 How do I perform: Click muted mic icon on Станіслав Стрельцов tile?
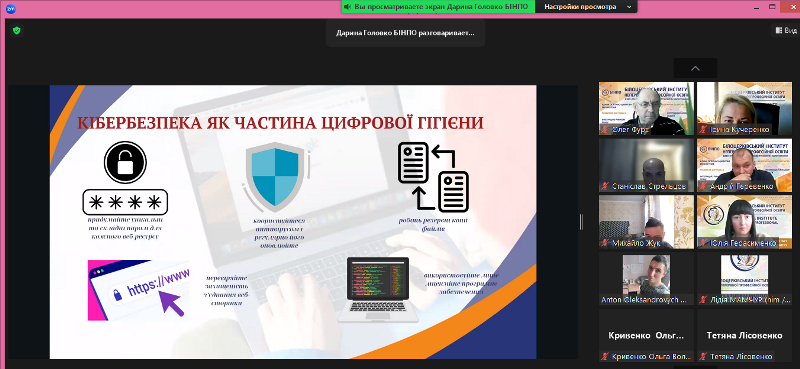coord(605,186)
